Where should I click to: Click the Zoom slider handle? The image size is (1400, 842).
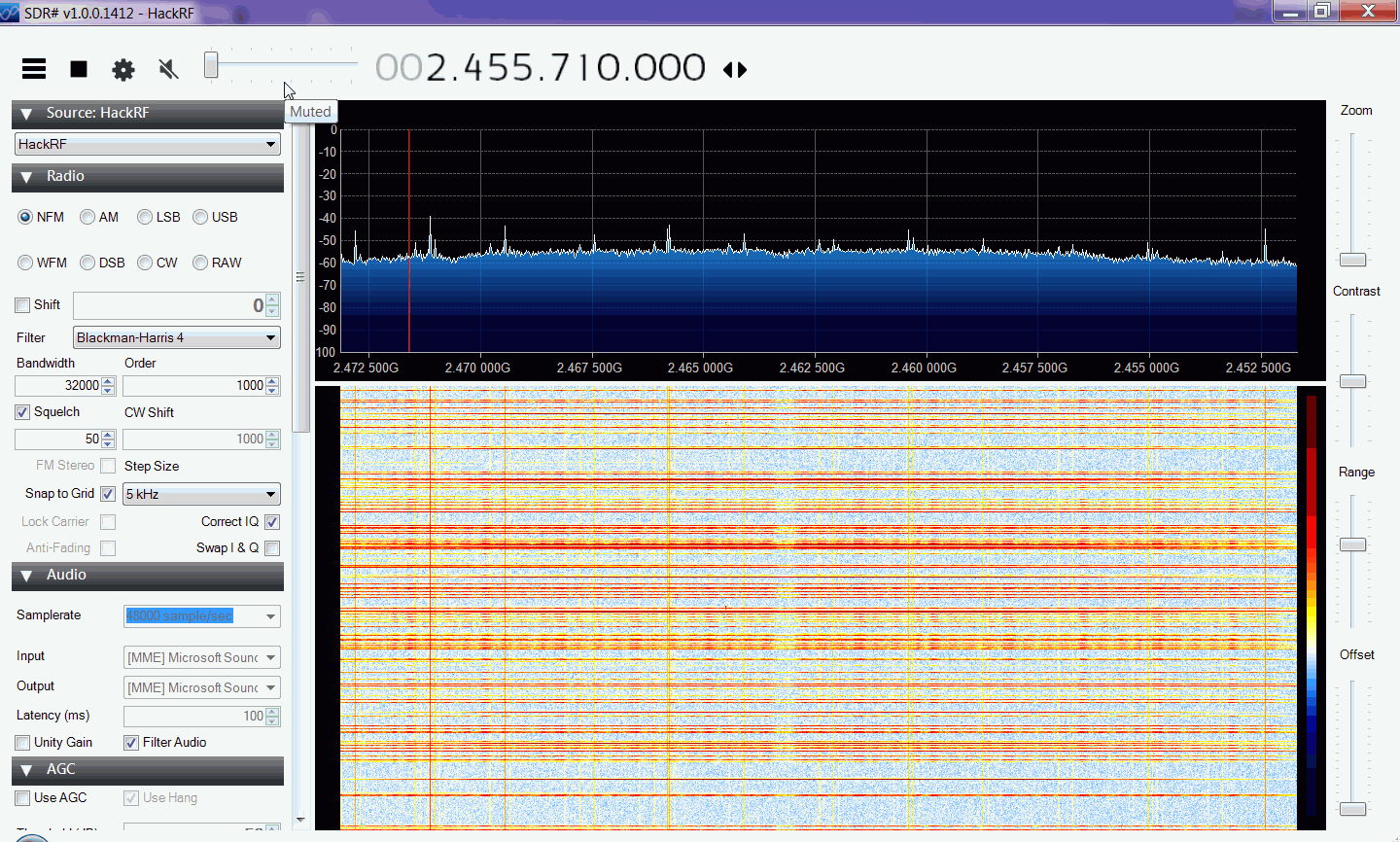(1352, 260)
